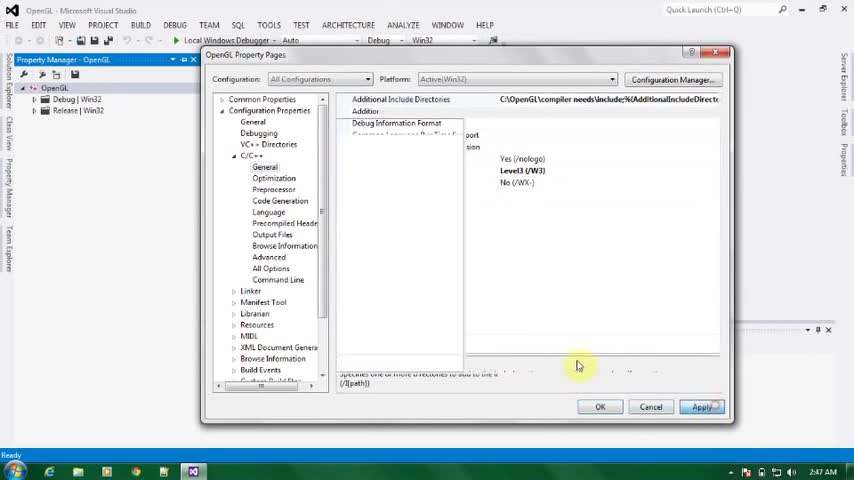Click the tree vertical scrollbar thumb

tap(322, 211)
